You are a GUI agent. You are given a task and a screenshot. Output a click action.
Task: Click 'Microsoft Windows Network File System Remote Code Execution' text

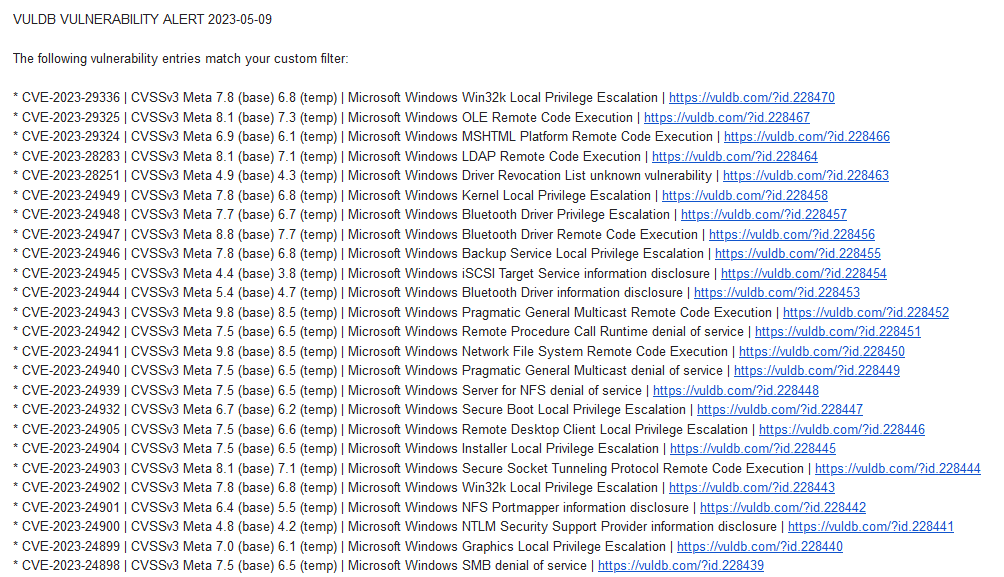(538, 352)
